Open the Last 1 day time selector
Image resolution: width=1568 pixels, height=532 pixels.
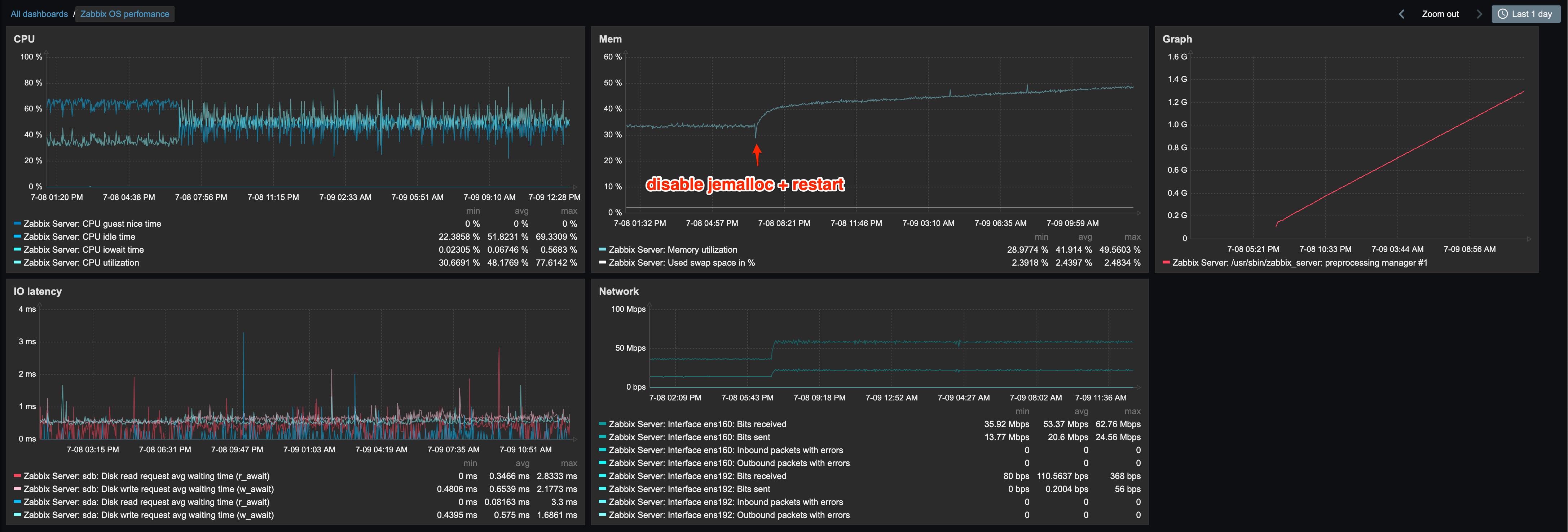pyautogui.click(x=1525, y=14)
